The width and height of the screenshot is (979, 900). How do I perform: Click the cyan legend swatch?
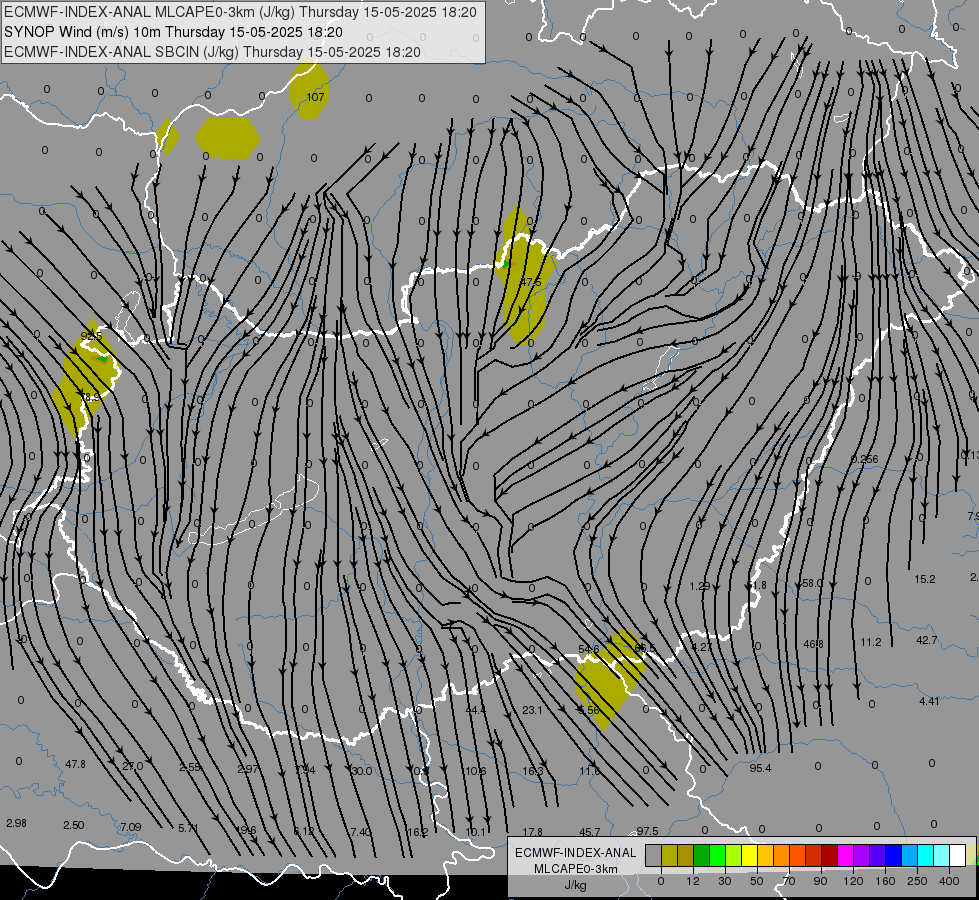pyautogui.click(x=925, y=855)
